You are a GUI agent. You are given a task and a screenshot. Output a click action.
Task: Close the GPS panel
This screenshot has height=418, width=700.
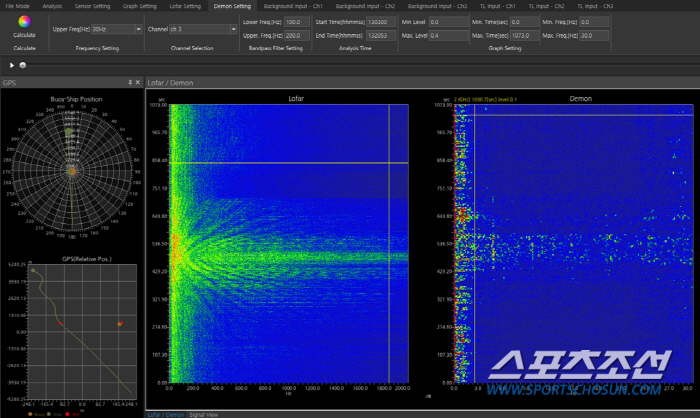coord(138,83)
